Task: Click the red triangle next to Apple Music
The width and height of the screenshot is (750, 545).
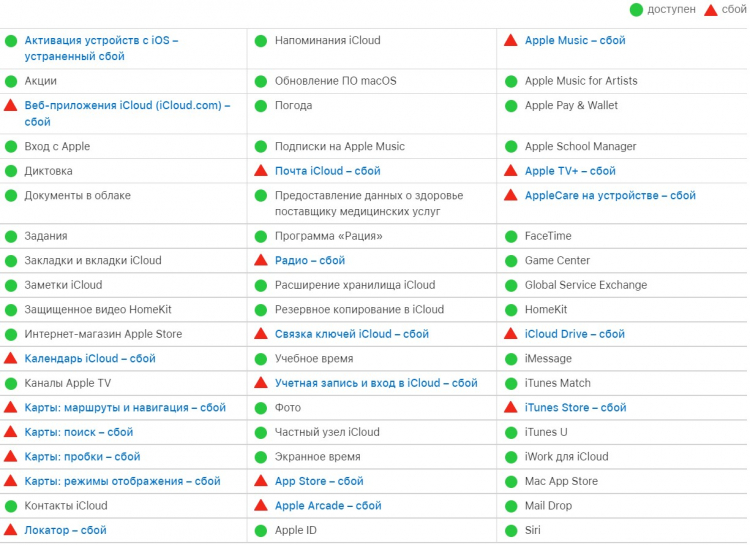Action: click(511, 40)
